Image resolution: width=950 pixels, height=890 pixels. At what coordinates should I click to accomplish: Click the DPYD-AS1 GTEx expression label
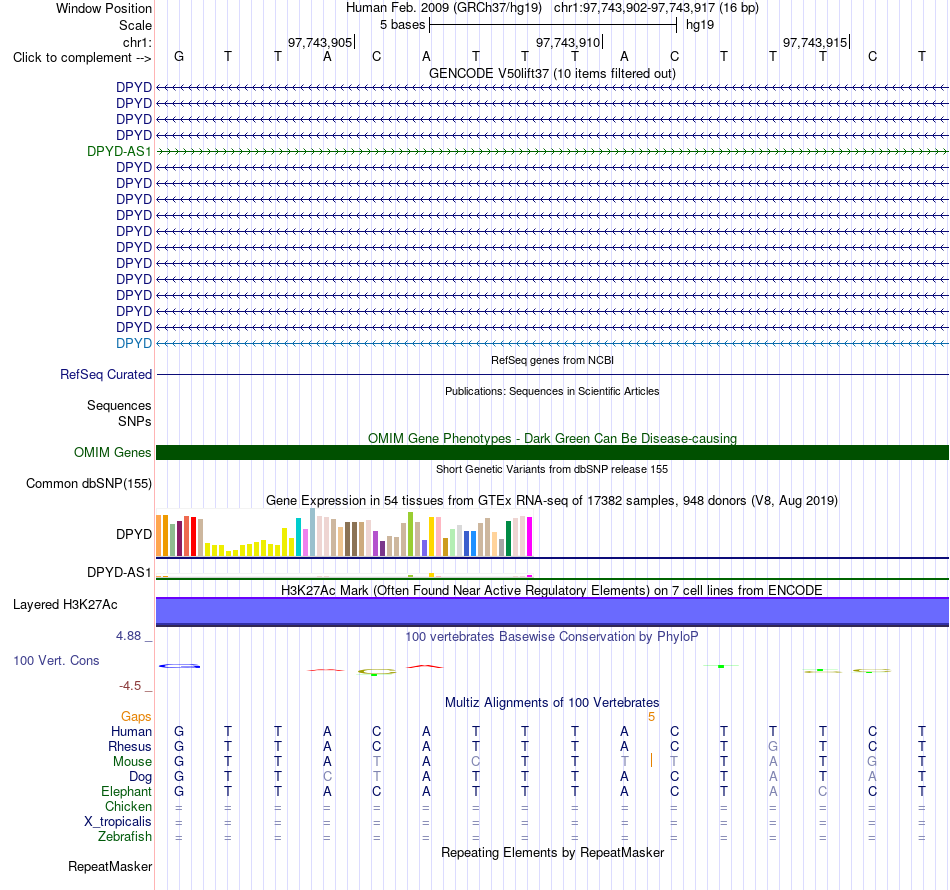pyautogui.click(x=119, y=573)
